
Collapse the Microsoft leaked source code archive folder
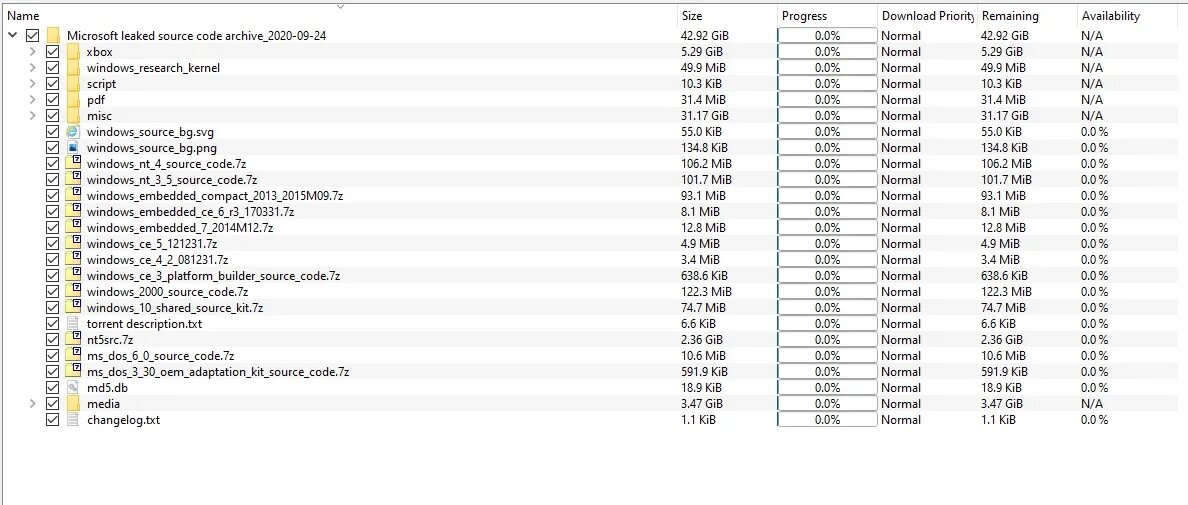click(x=12, y=36)
